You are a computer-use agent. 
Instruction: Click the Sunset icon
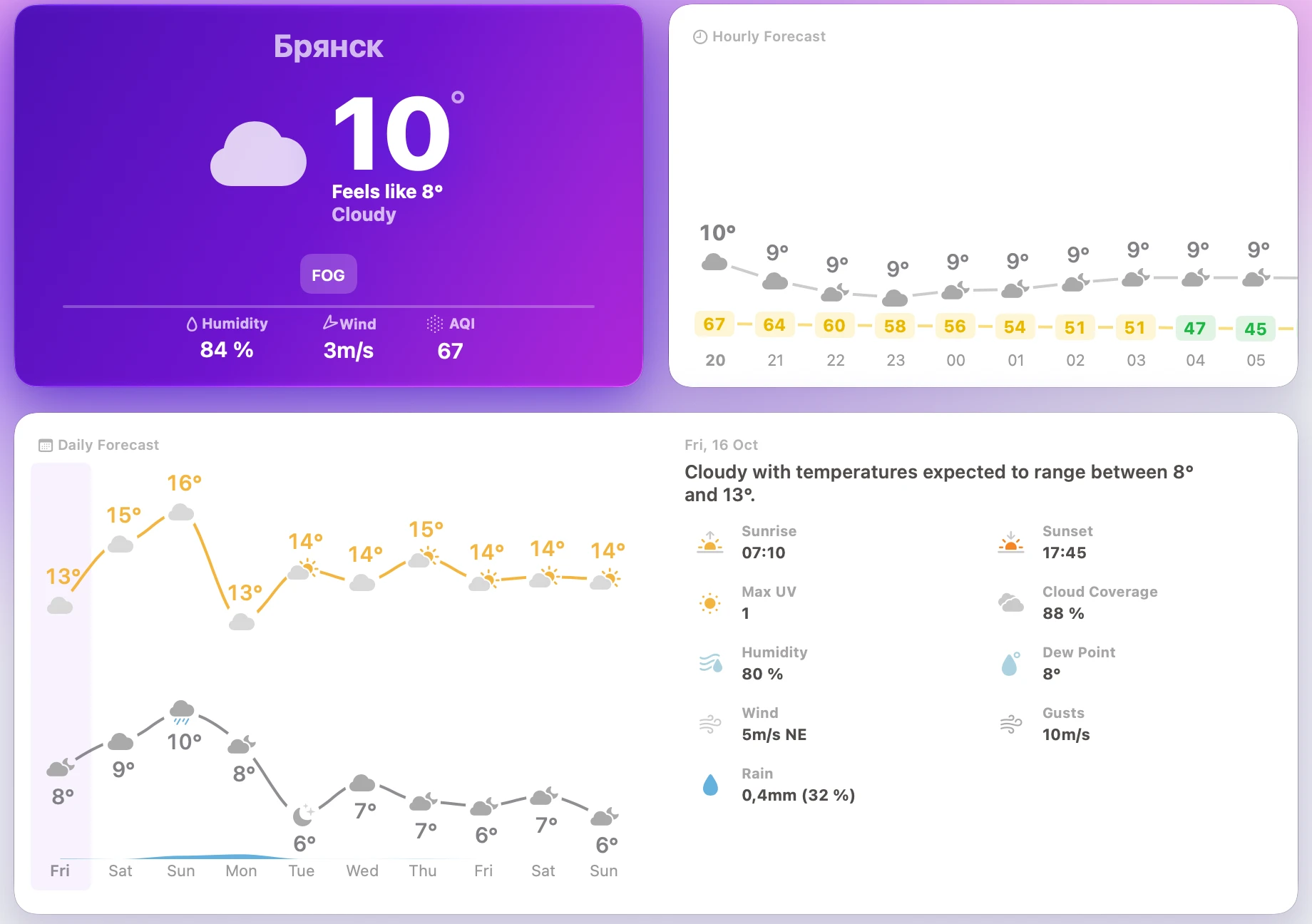(x=1011, y=543)
